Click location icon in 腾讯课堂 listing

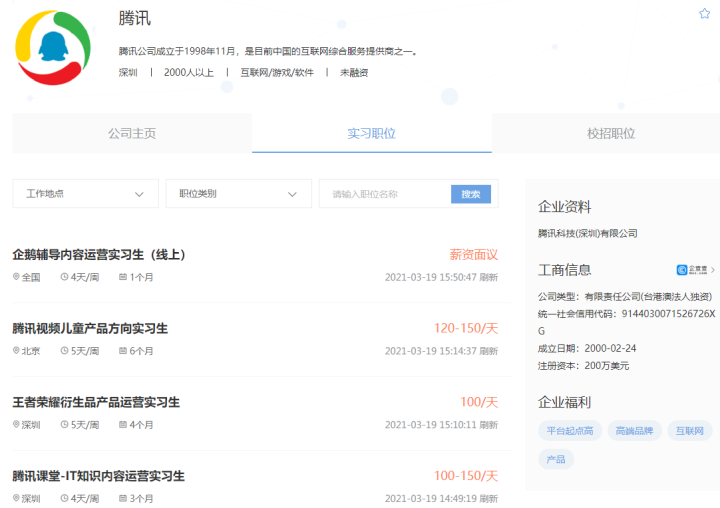tap(16, 498)
